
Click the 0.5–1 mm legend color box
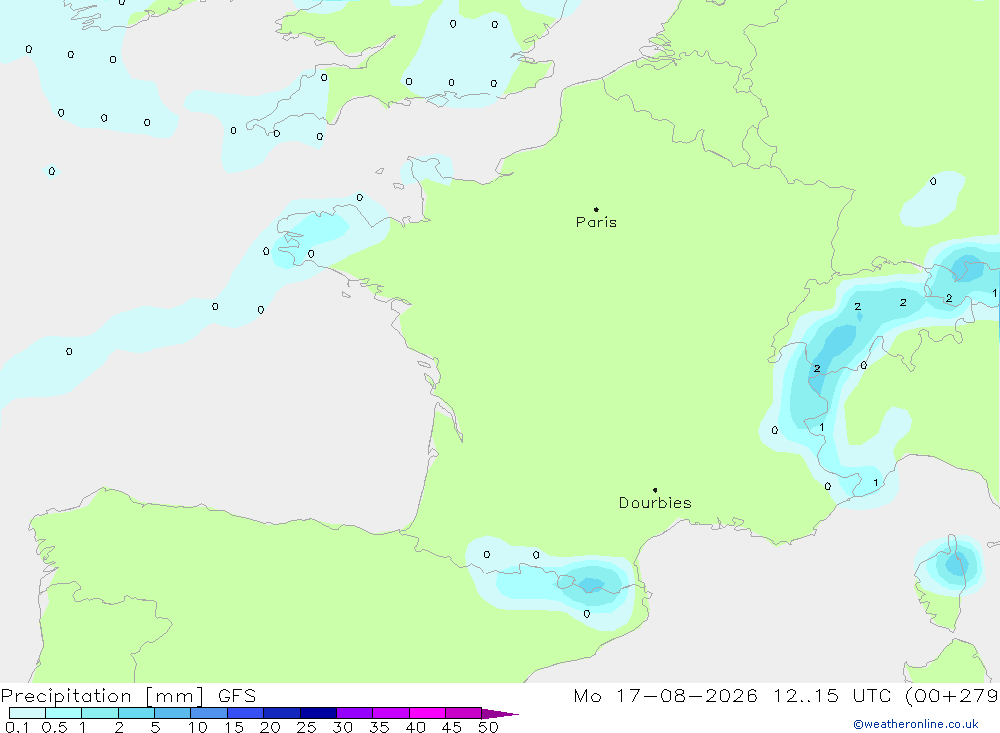coord(64,713)
